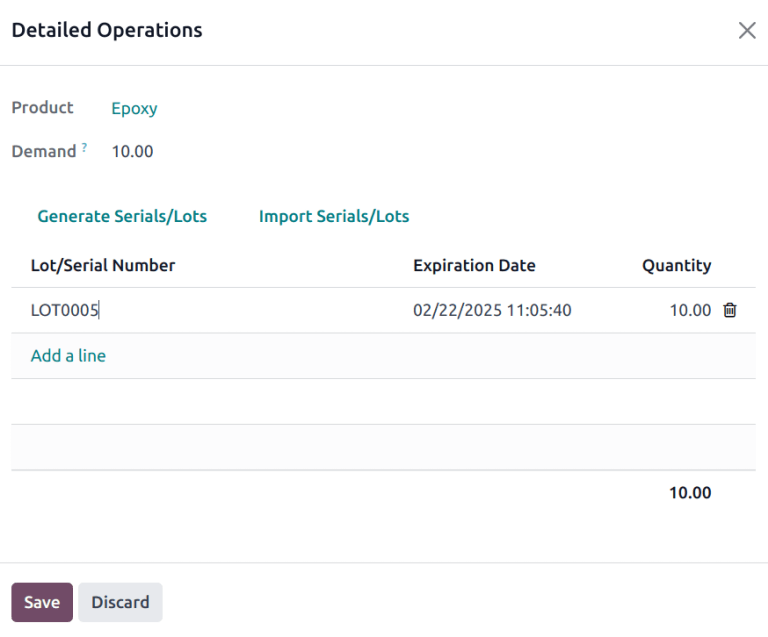Delete the LOT0005 line with trash icon
The width and height of the screenshot is (768, 637).
tap(730, 310)
